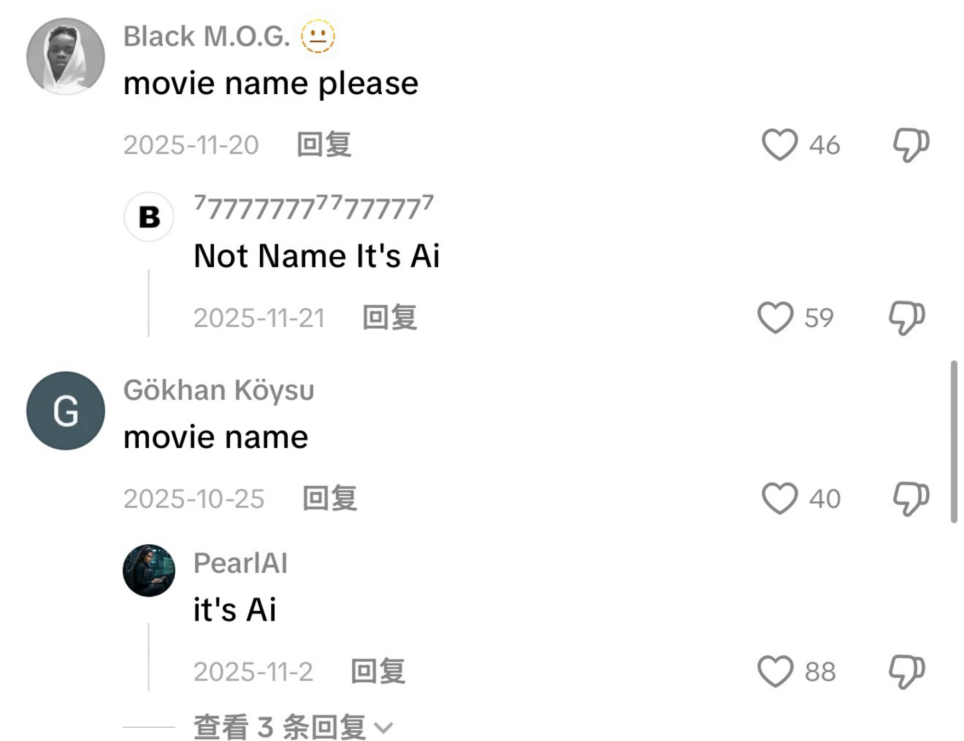The width and height of the screenshot is (964, 741).
Task: Click the chevron next to 查看 3 条回复
Action: click(383, 729)
